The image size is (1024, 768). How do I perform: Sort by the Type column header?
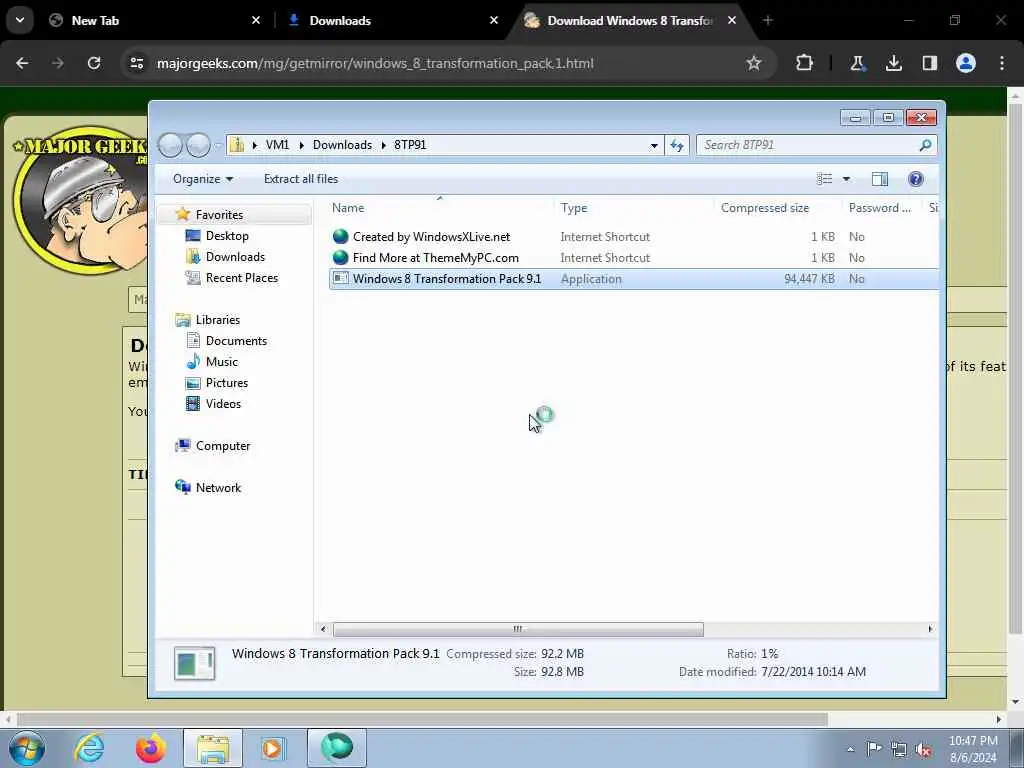(x=633, y=208)
